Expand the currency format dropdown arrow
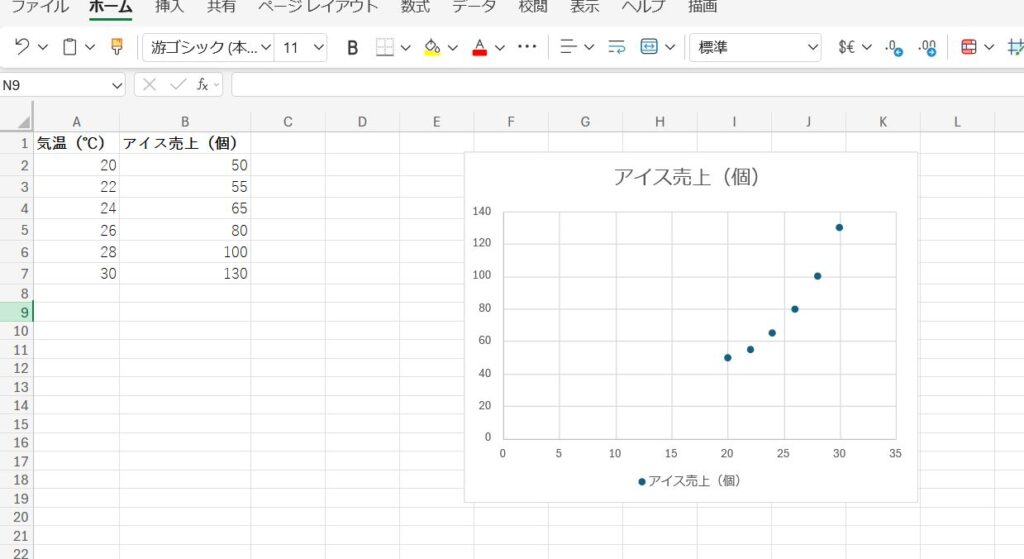The width and height of the screenshot is (1024, 559). coord(867,47)
